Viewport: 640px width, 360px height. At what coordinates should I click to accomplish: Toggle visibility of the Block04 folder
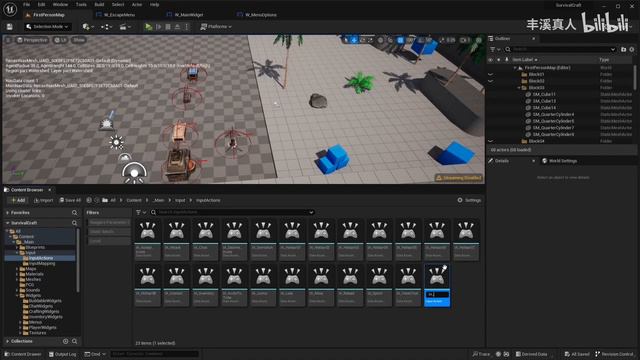491,141
